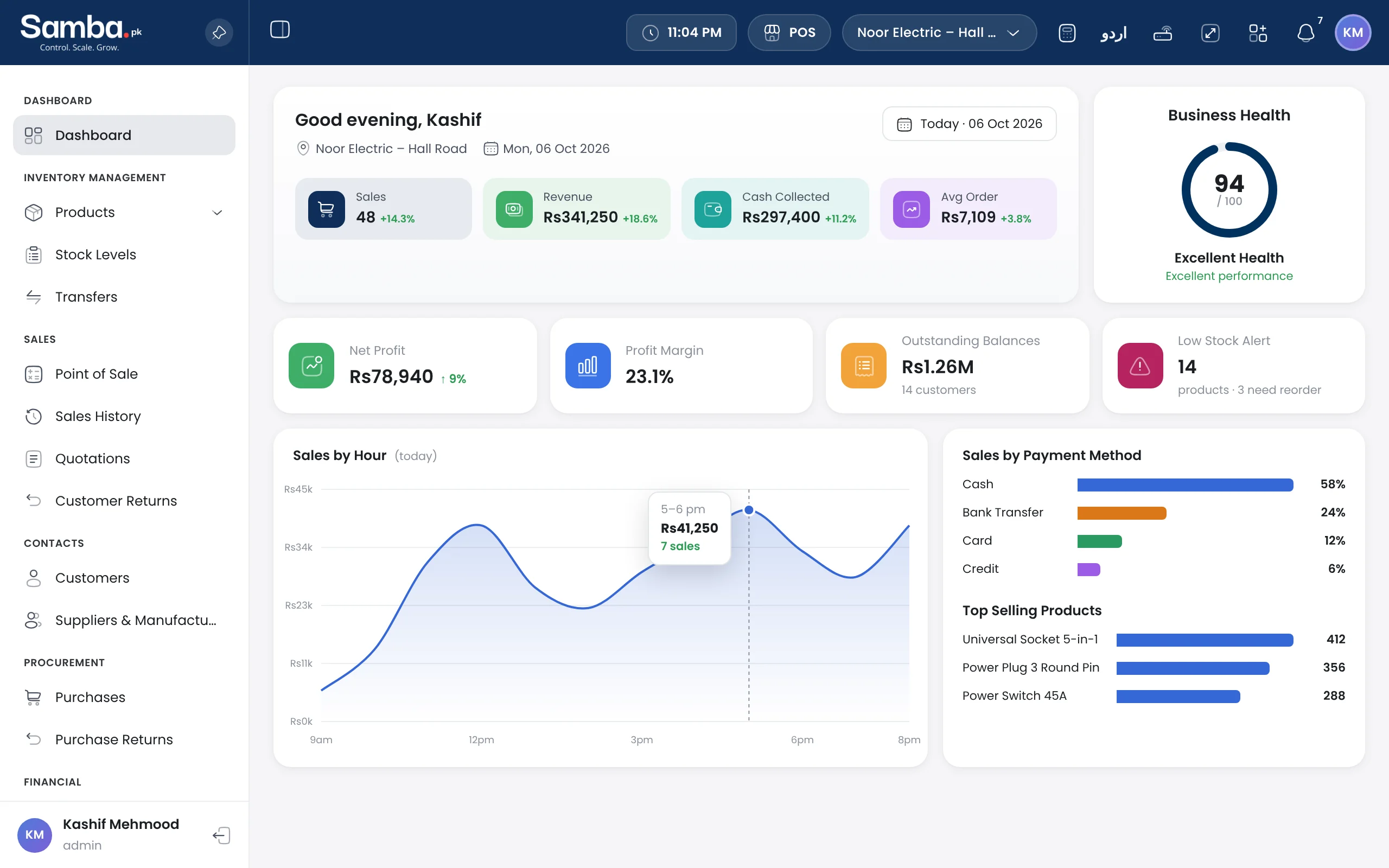Click the Universal Socket 5-in-1 product row
Viewport: 1389px width, 868px height.
1153,640
